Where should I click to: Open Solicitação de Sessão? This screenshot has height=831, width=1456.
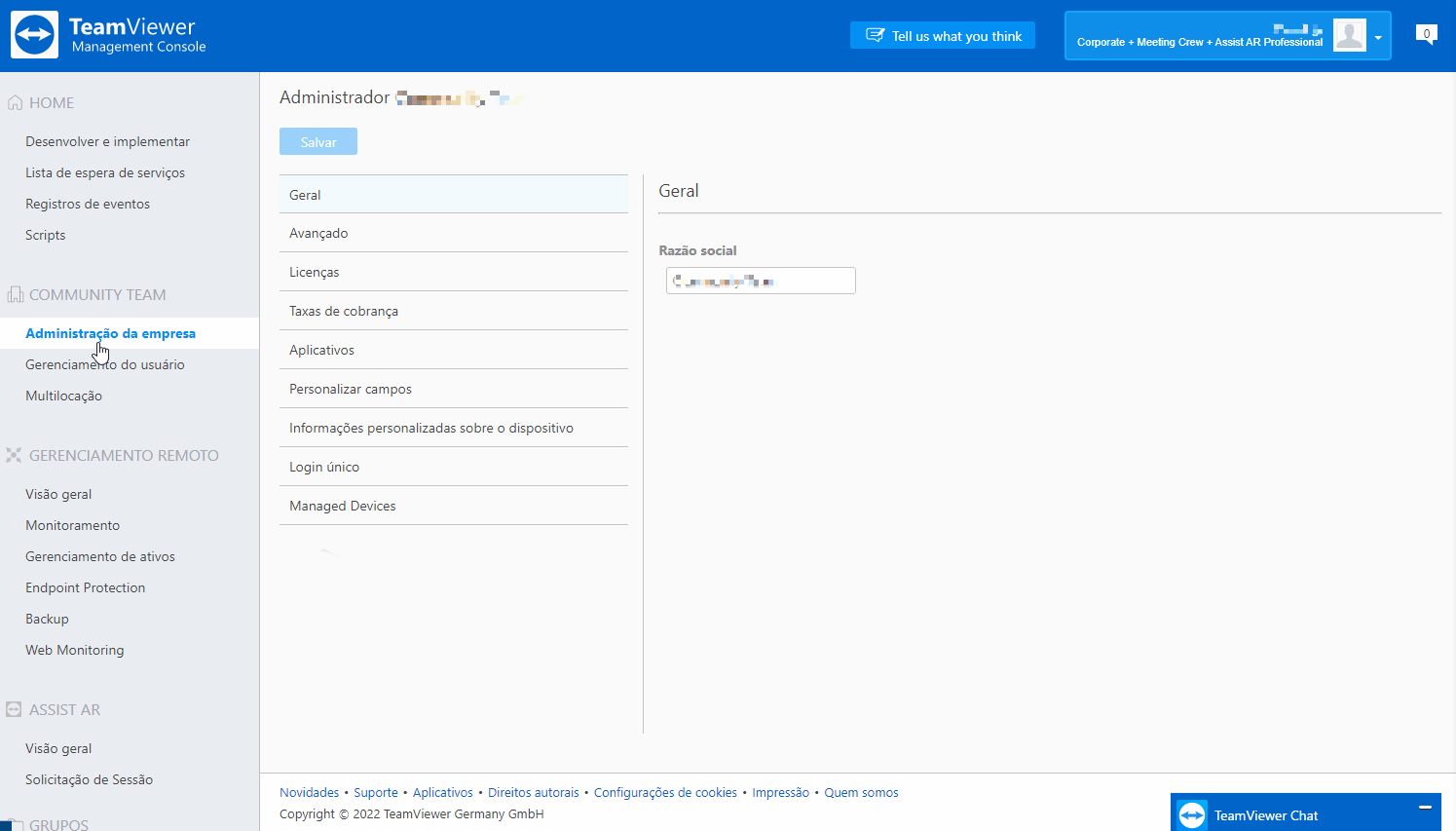tap(90, 779)
